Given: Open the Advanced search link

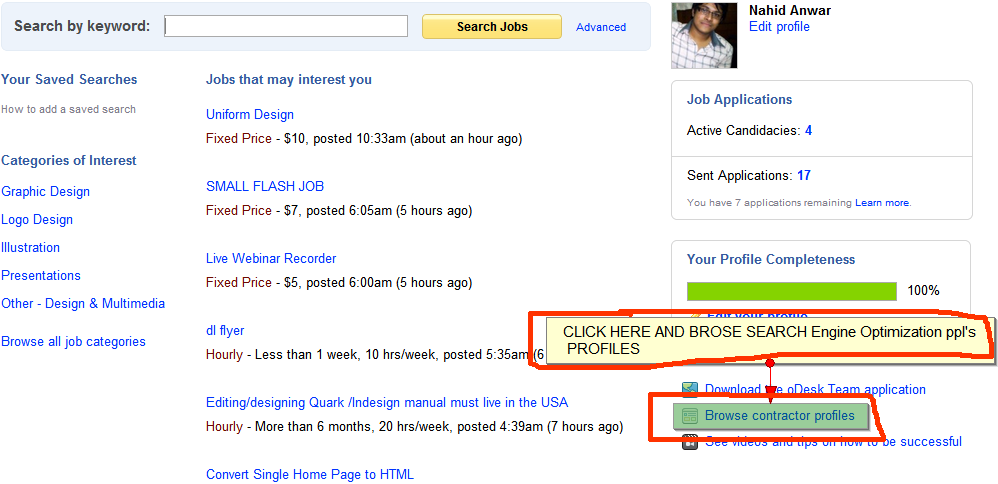Looking at the screenshot, I should coord(601,27).
